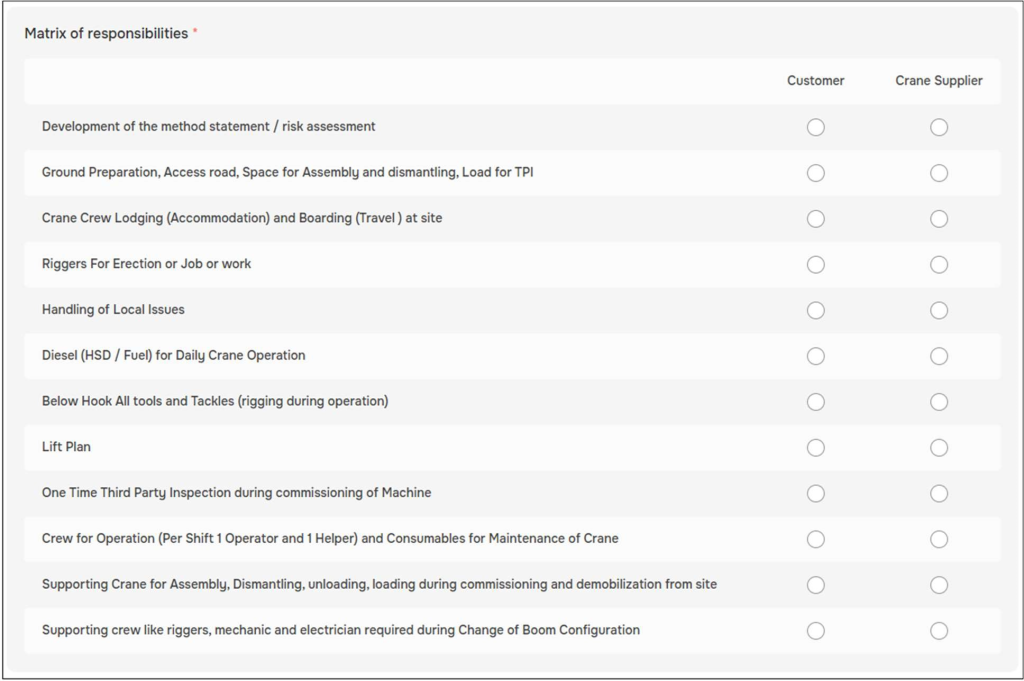Select Customer for Below Hook tools and Tackles
Viewport: 1024px width, 681px height.
tap(816, 402)
